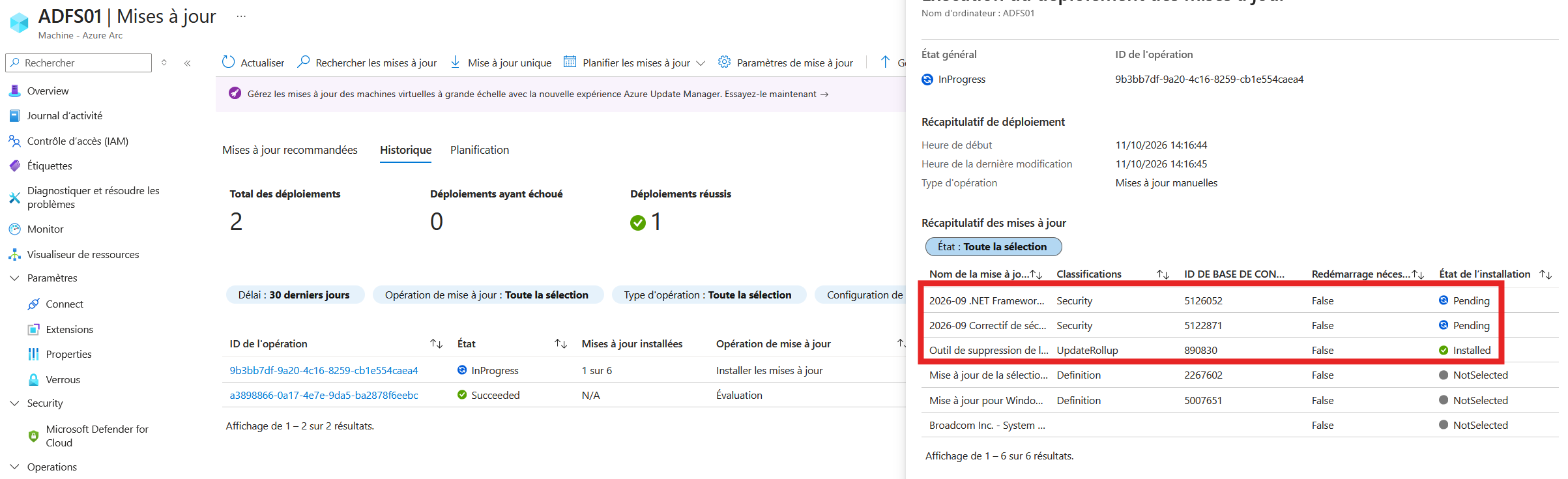Open Journal d'activité sidebar icon
The image size is (1568, 479).
(14, 115)
